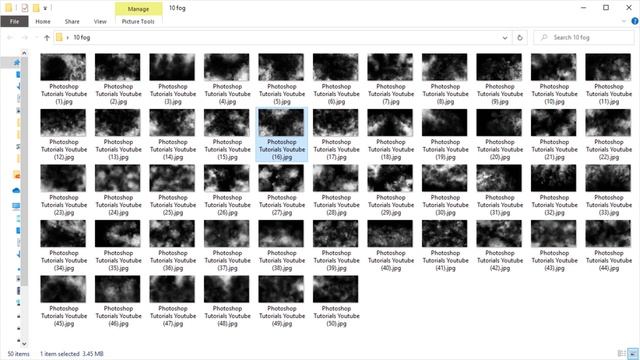Image resolution: width=640 pixels, height=360 pixels.
Task: Select thumbnail Photoshop Tutorials Youtube (44).jpg
Action: [608, 233]
